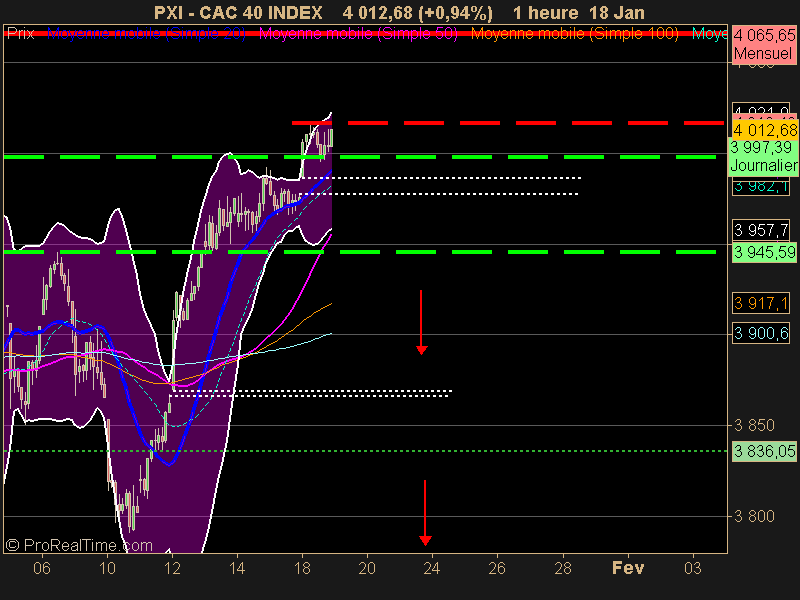The height and width of the screenshot is (600, 800).
Task: Click the '06' date on time axis
Action: click(x=42, y=568)
